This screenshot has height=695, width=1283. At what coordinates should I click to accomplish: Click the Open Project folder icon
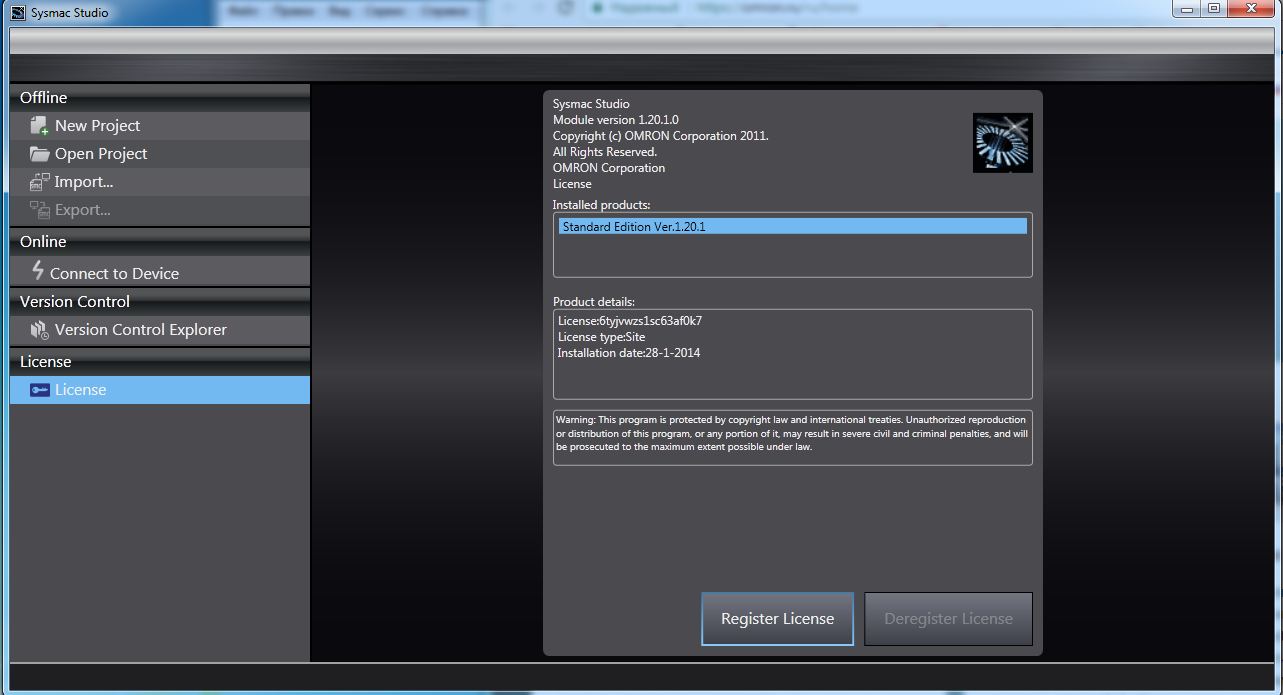click(39, 154)
